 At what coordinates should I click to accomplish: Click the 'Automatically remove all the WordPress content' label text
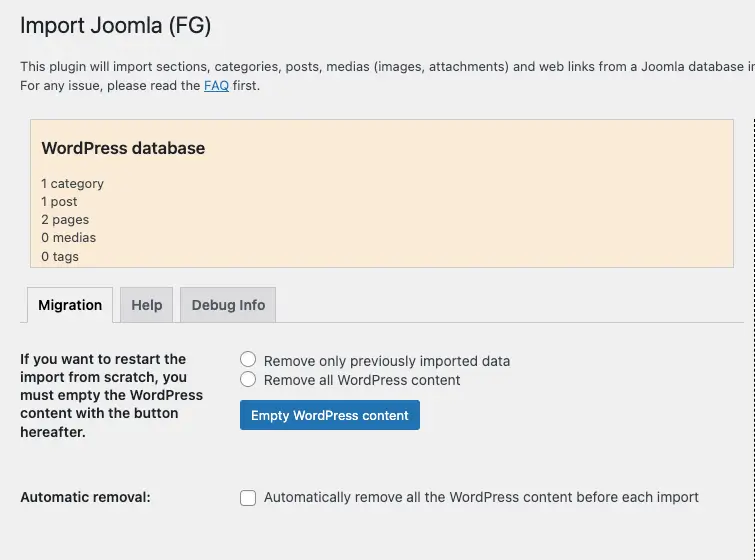point(481,497)
